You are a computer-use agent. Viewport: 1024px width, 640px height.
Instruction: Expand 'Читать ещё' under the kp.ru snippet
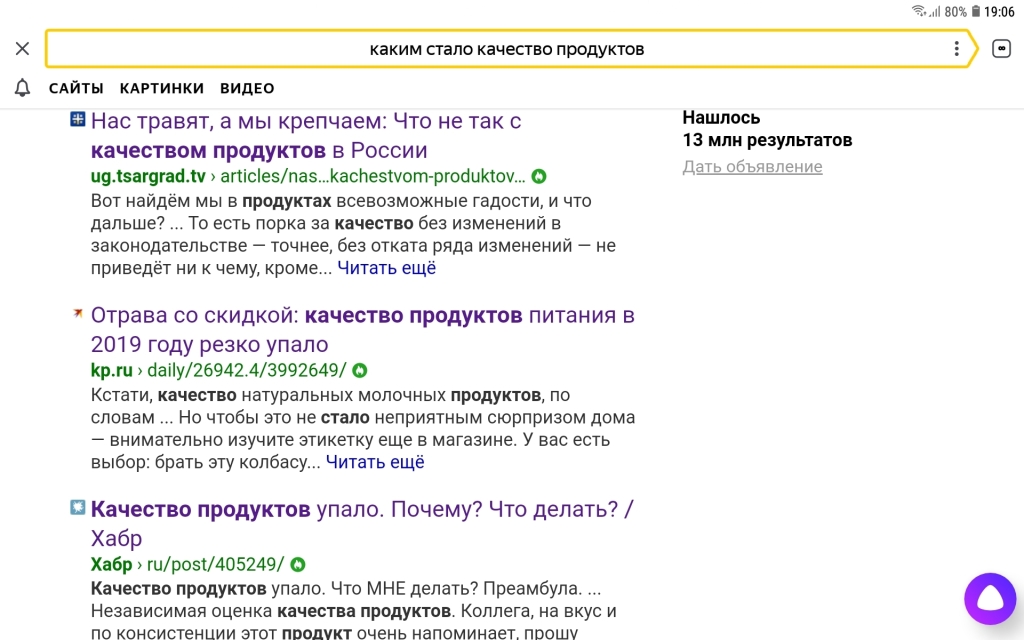375,462
